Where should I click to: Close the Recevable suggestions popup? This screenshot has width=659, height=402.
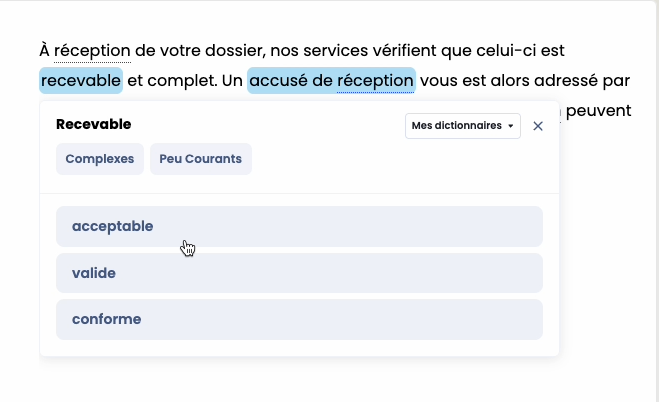click(538, 126)
